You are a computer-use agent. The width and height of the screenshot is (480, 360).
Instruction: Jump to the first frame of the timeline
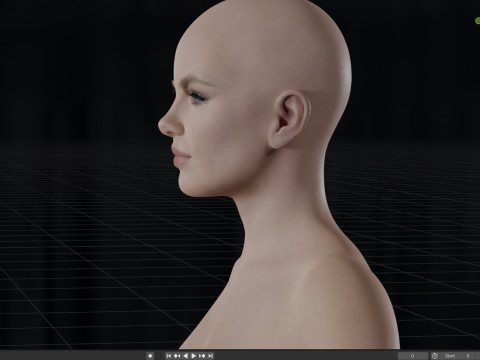(169, 356)
